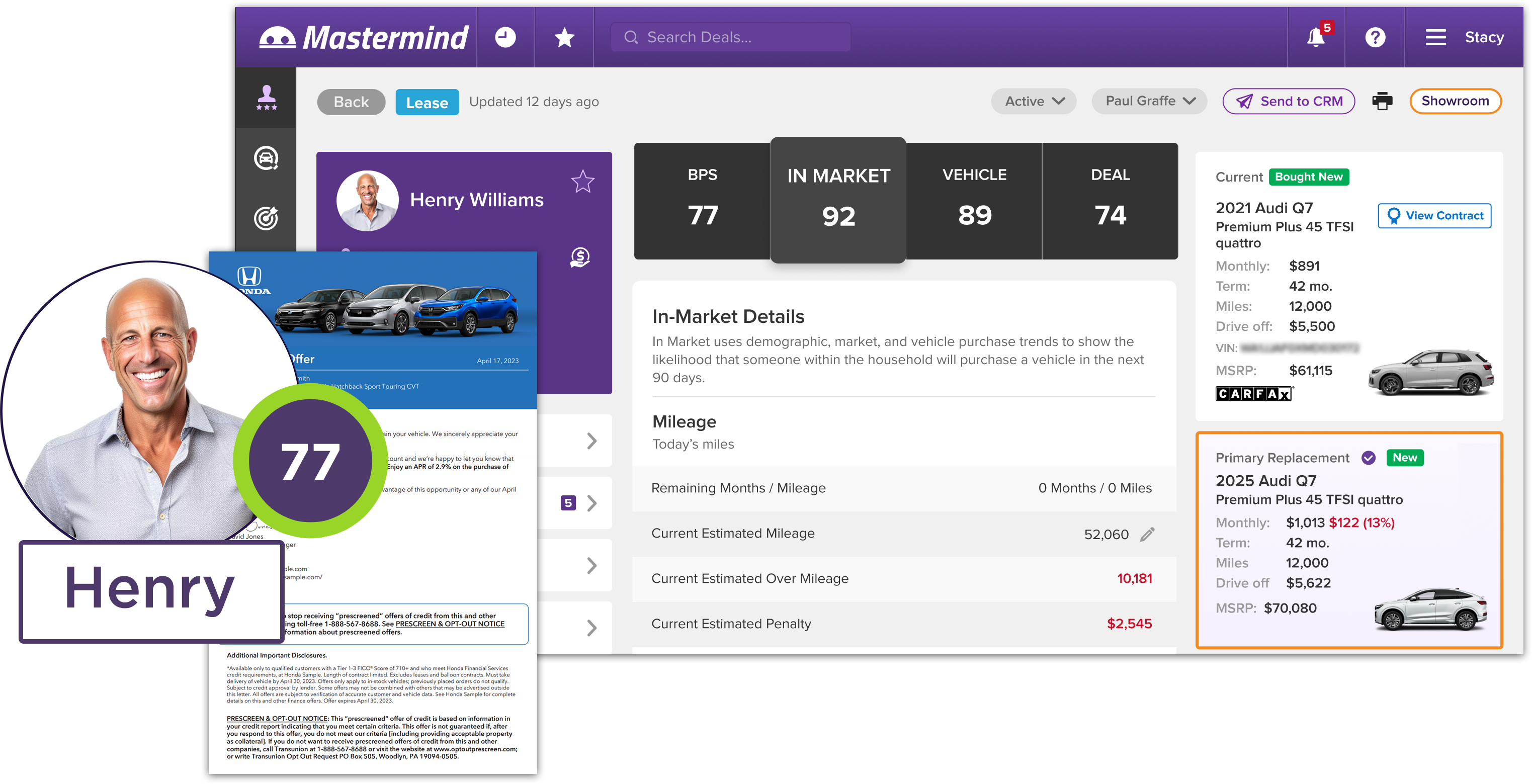Open the Active status dropdown
The width and height of the screenshot is (1532, 784).
pyautogui.click(x=1033, y=101)
